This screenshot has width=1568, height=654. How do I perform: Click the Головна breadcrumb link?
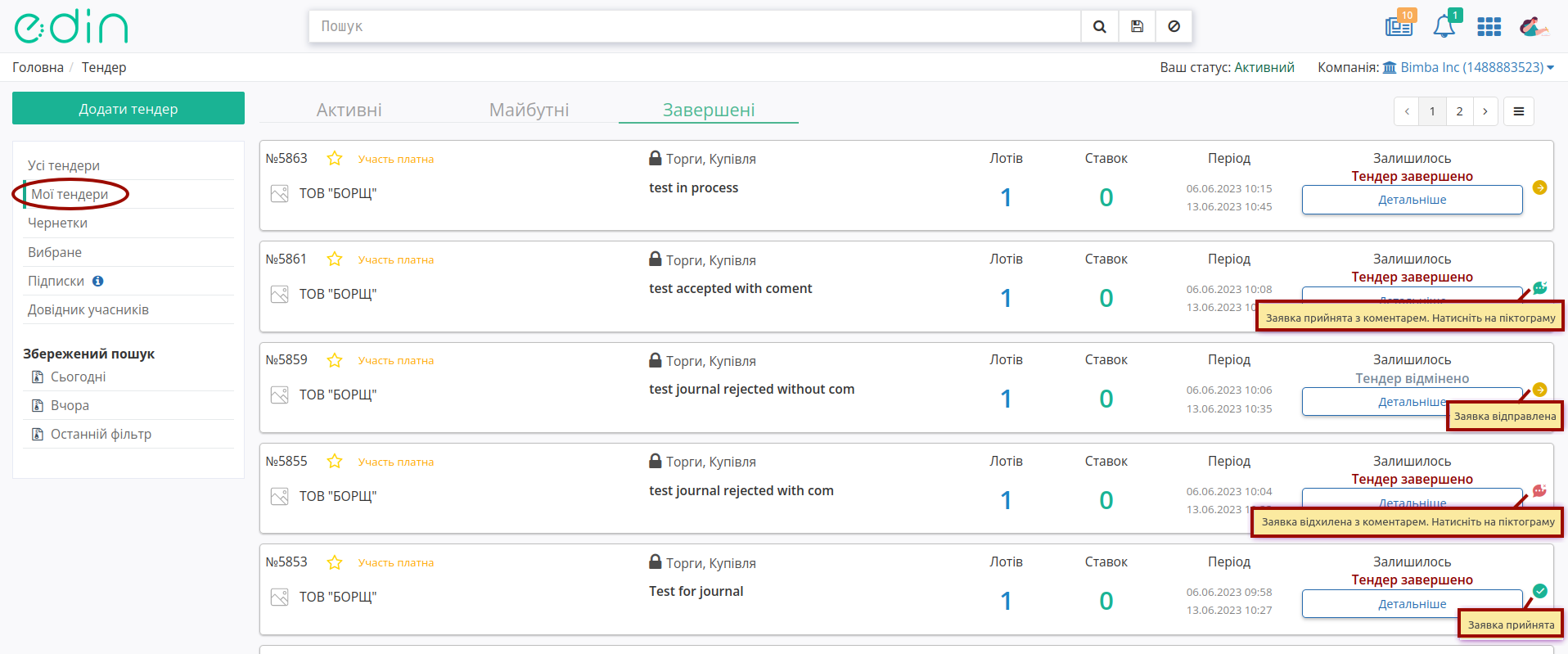pos(38,67)
